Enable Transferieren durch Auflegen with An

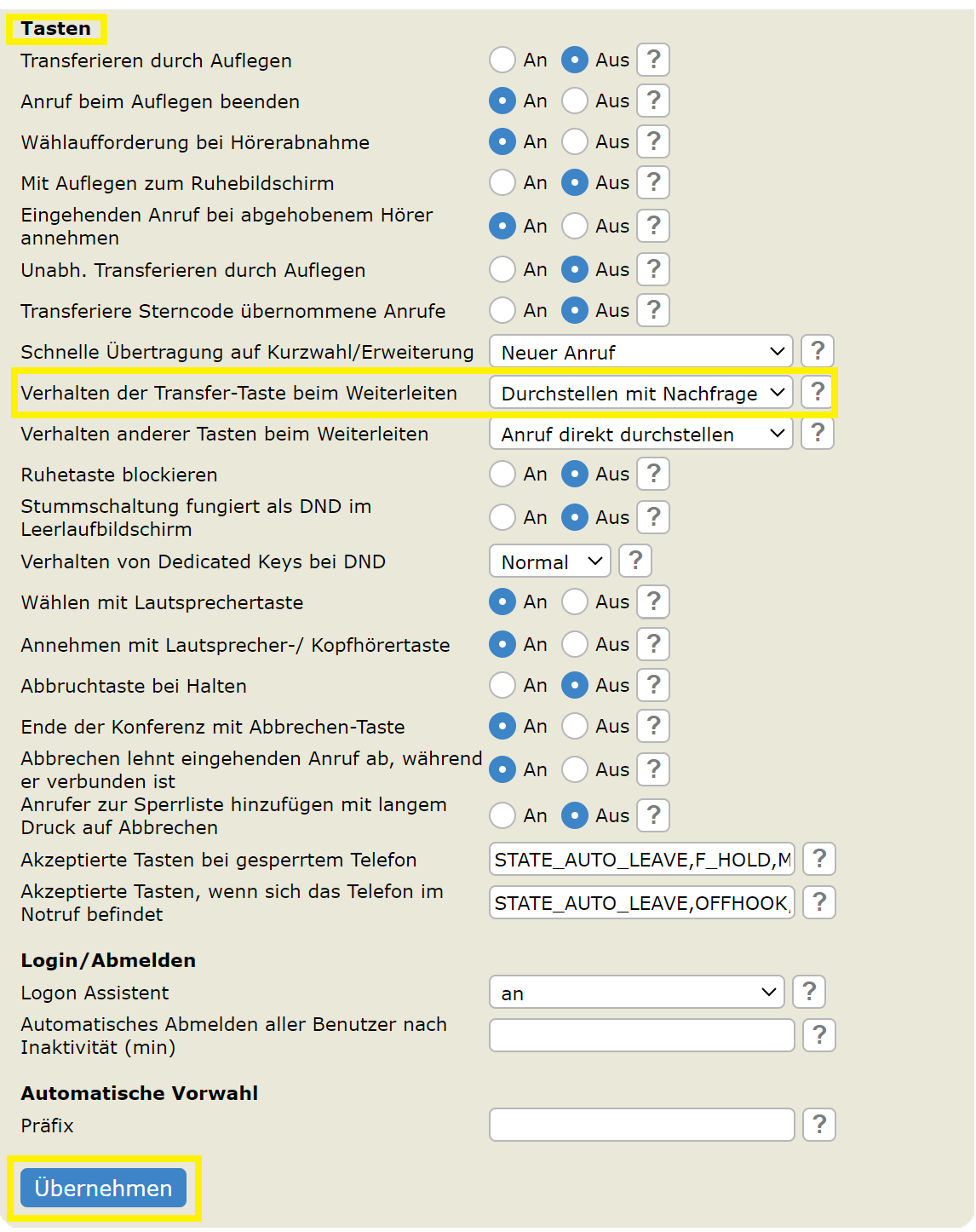coord(502,60)
